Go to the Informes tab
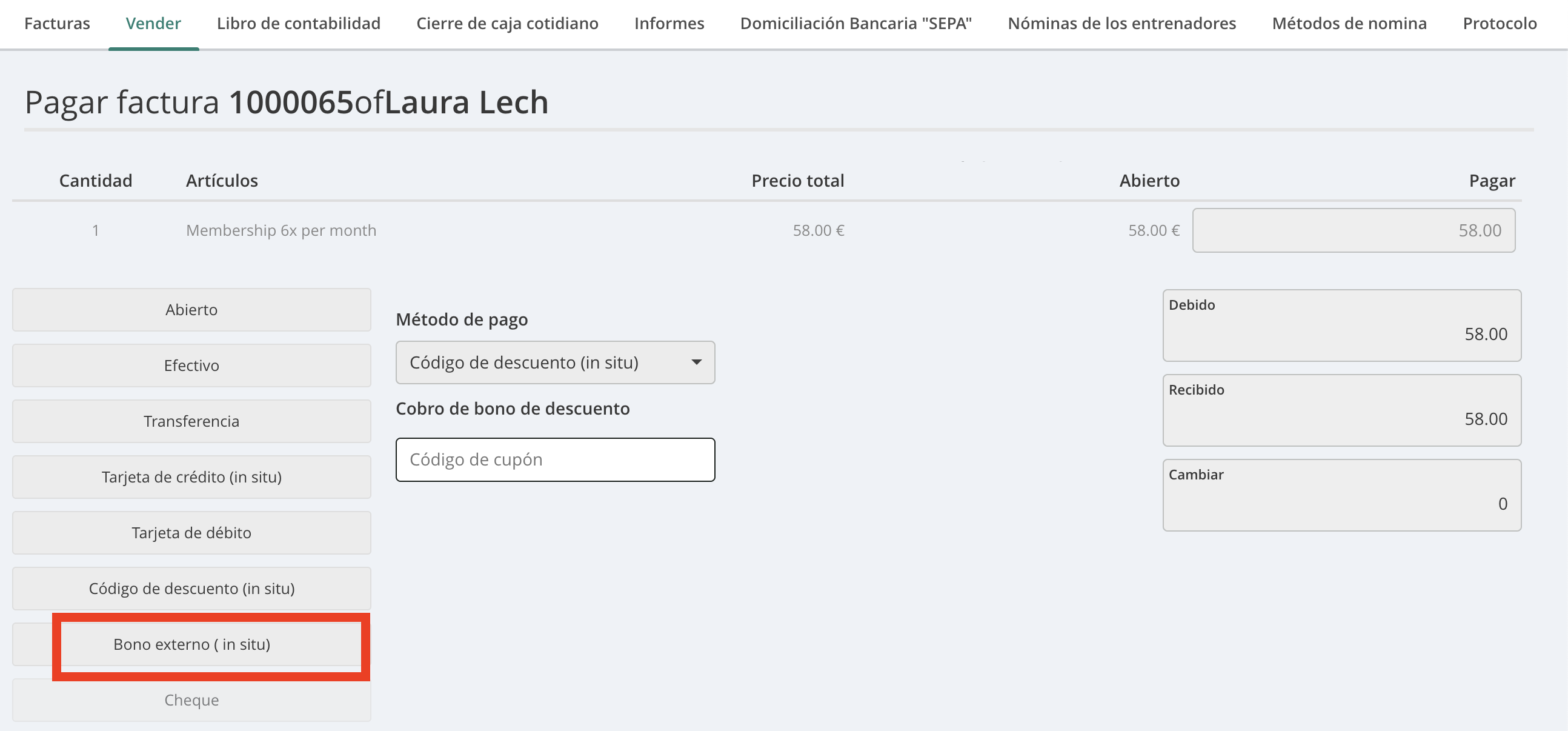The width and height of the screenshot is (1568, 731). pos(669,23)
